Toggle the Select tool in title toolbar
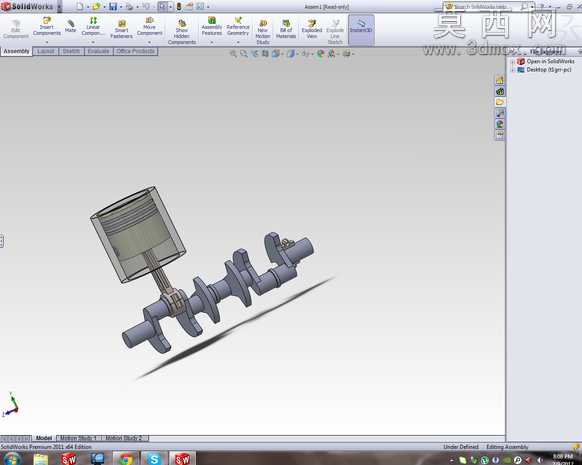Image resolution: width=582 pixels, height=465 pixels. tap(163, 6)
